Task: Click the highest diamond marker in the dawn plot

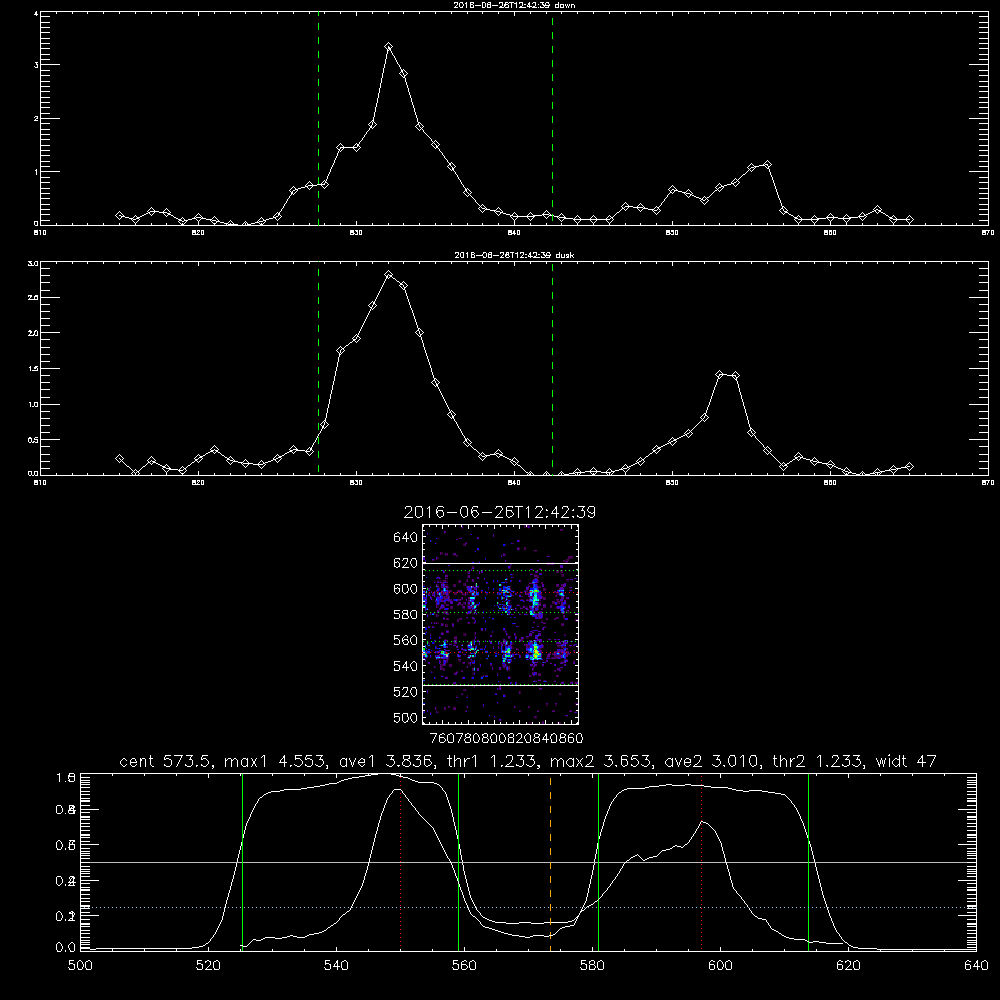Action: click(x=388, y=47)
